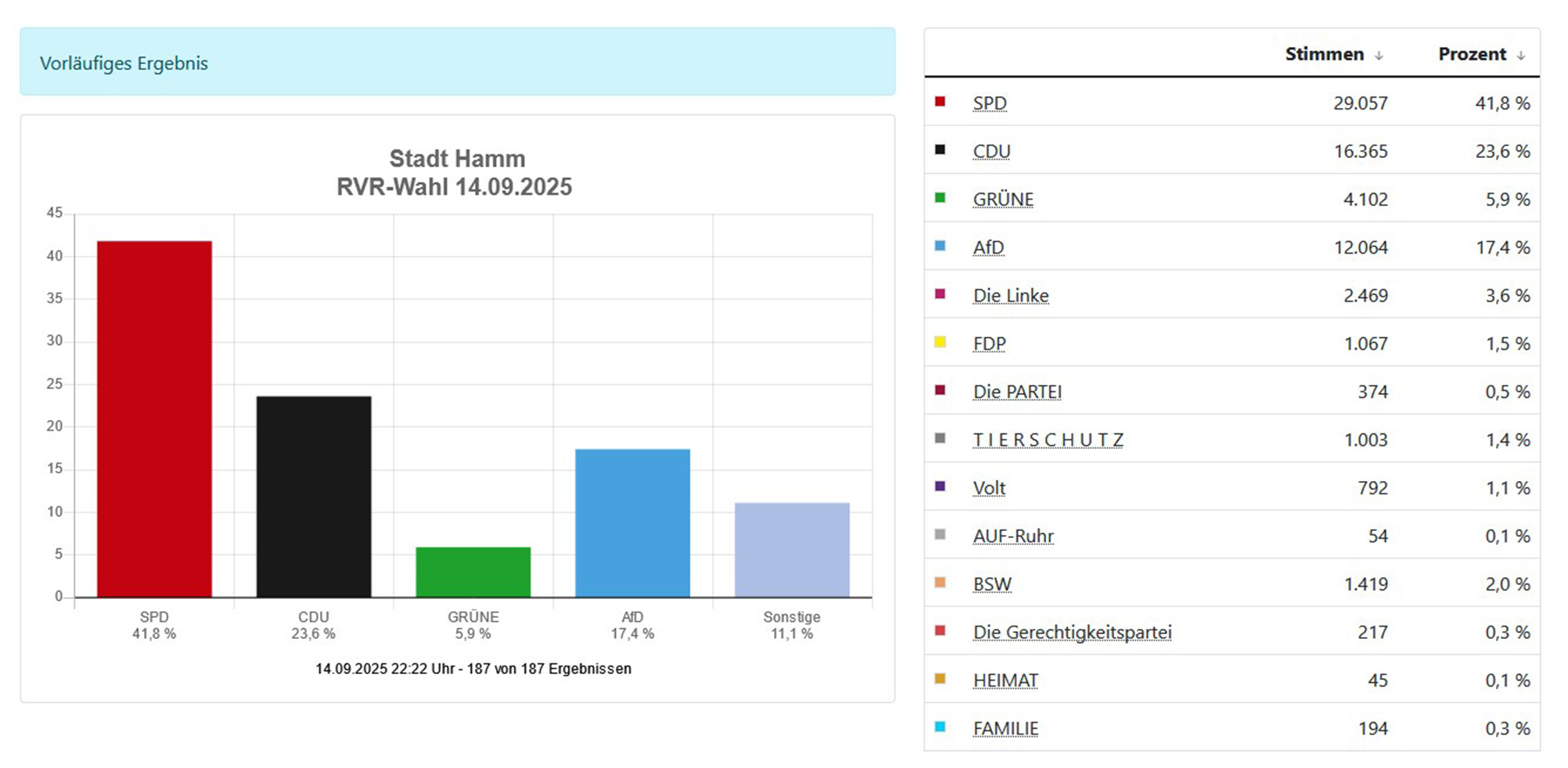This screenshot has height=768, width=1568.
Task: Click the RVR-Wahl 14.09.2025 subtitle
Action: coord(455,187)
